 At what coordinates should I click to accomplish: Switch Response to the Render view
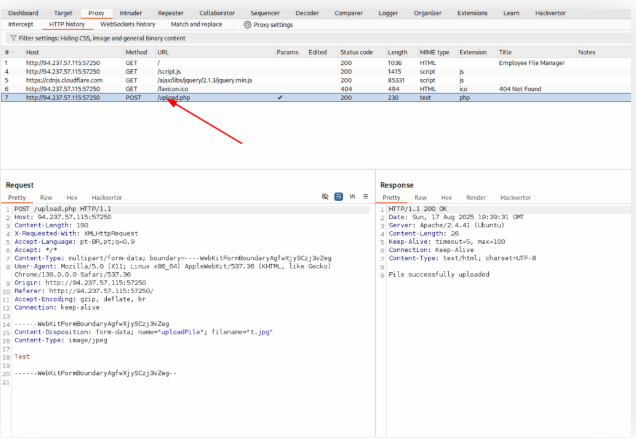[x=476, y=198]
